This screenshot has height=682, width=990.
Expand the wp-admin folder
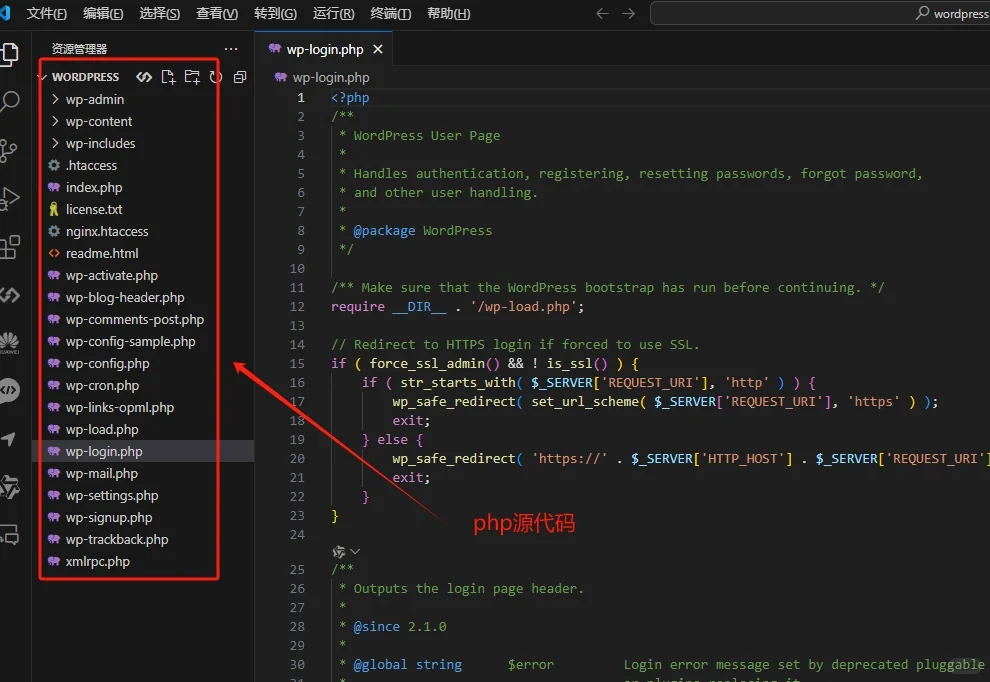point(90,99)
